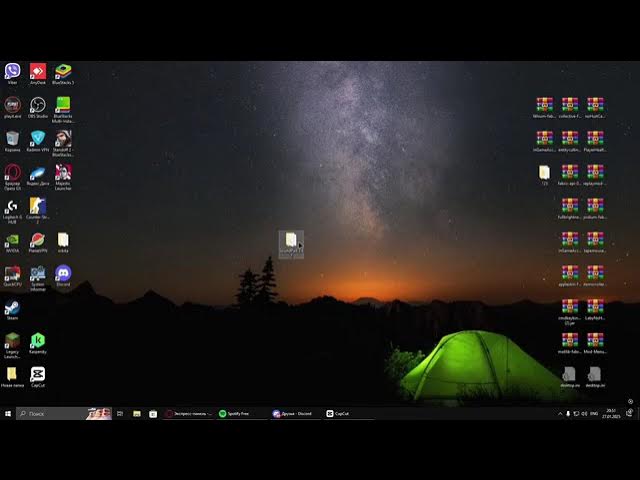640x480 pixels.
Task: Open the folder named 123
Action: pos(544,175)
